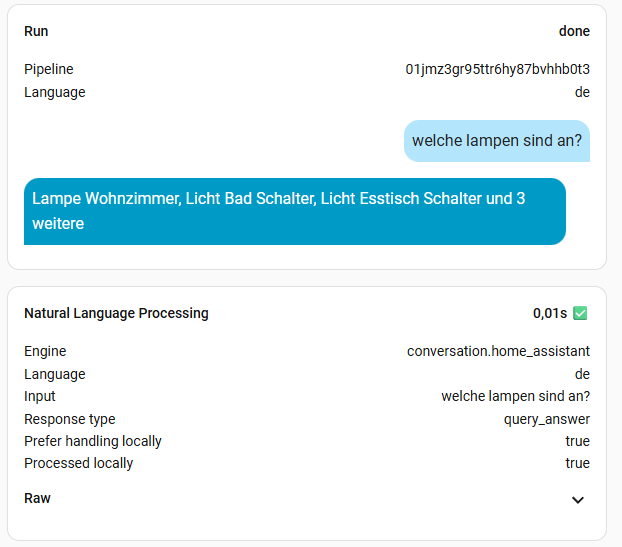Click the 'Response type' field label
This screenshot has height=547, width=622.
tap(70, 419)
